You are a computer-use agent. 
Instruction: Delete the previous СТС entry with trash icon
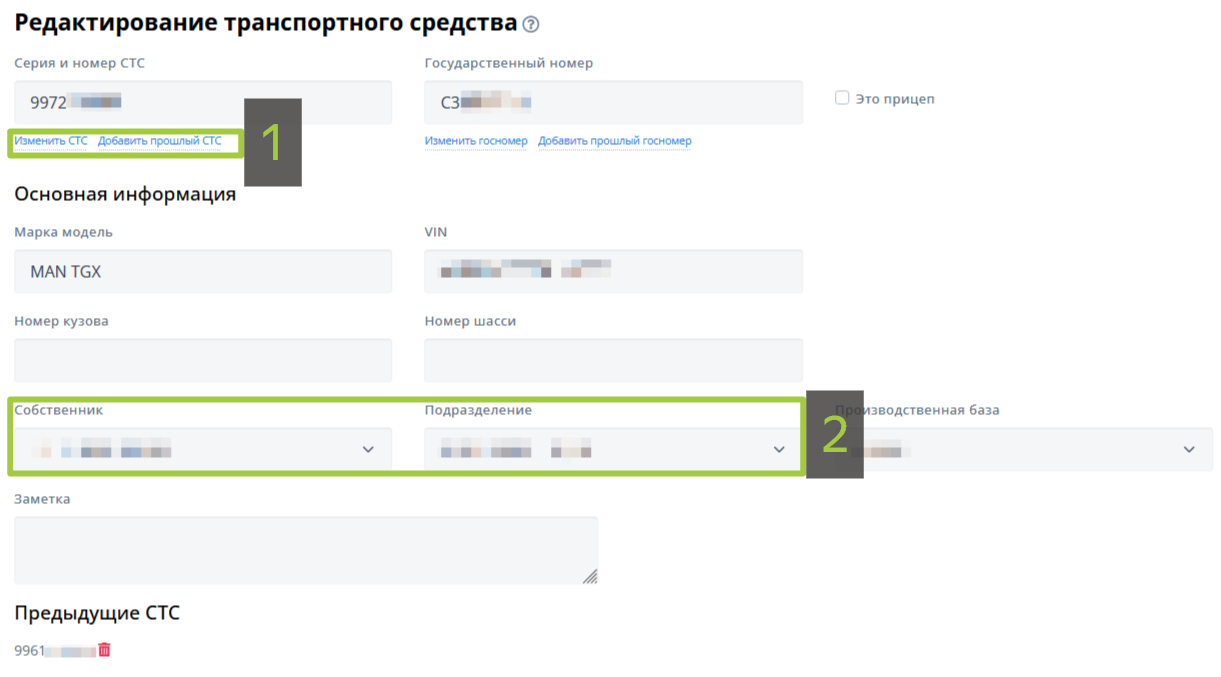point(104,650)
